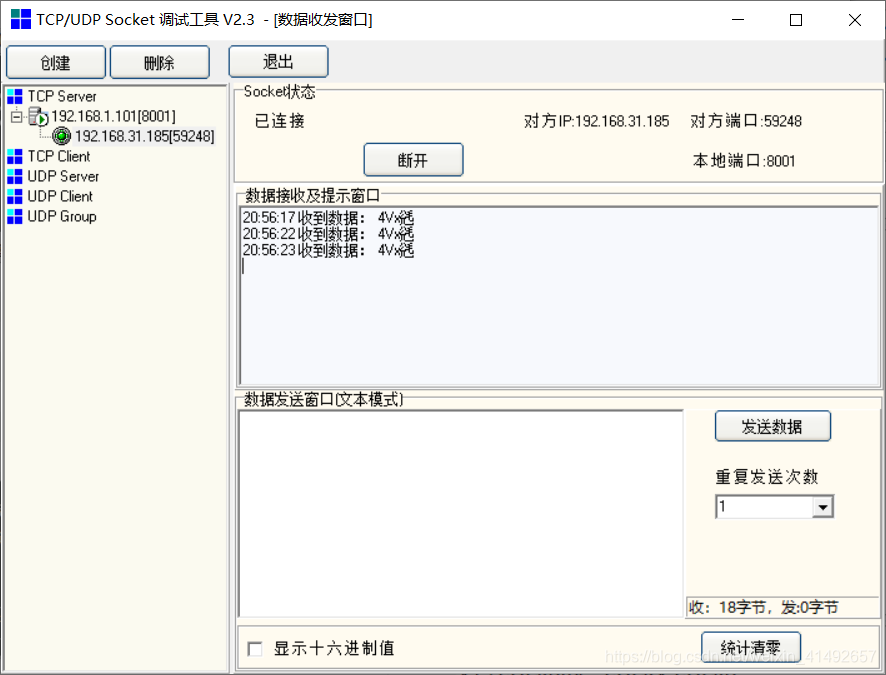The image size is (886, 675).
Task: Click the server icon beside 192.168.1.101[8001]
Action: tap(38, 116)
